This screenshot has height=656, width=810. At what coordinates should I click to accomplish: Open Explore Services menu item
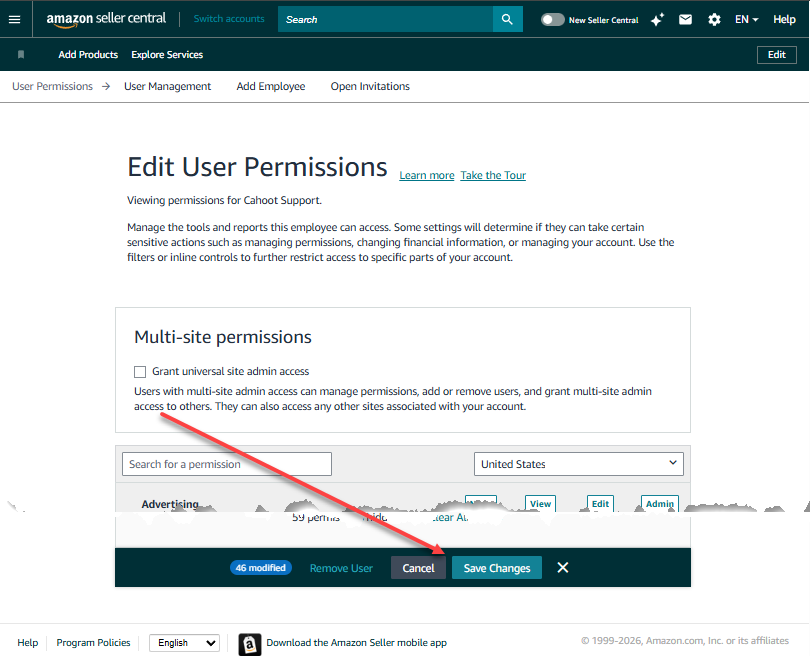pos(167,54)
